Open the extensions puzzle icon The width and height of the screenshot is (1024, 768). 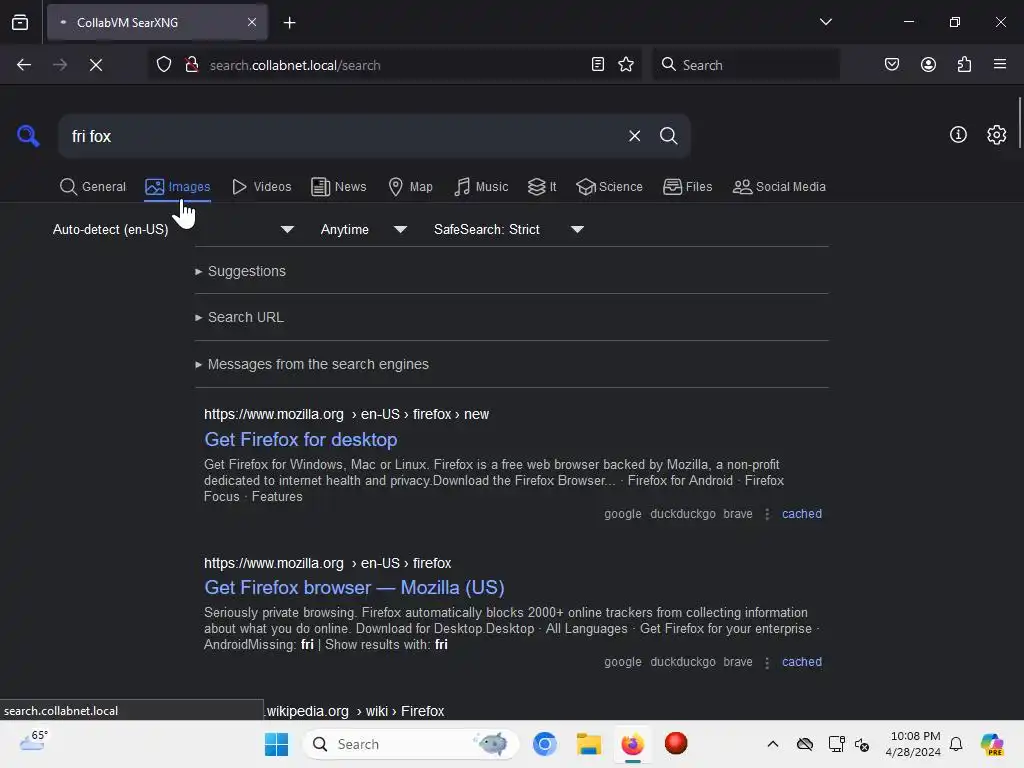pyautogui.click(x=964, y=64)
